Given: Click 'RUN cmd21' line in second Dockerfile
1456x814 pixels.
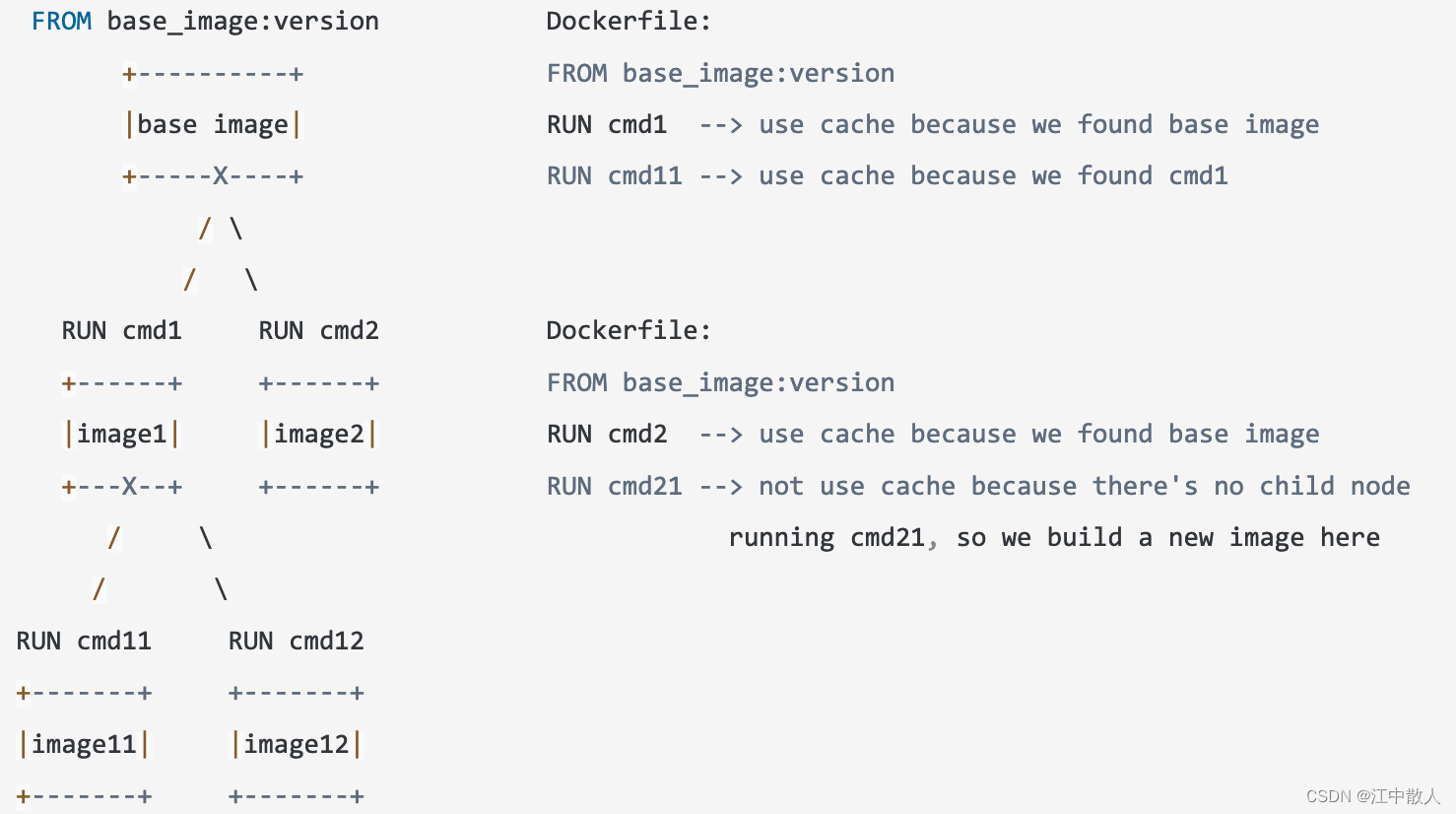Looking at the screenshot, I should [615, 487].
